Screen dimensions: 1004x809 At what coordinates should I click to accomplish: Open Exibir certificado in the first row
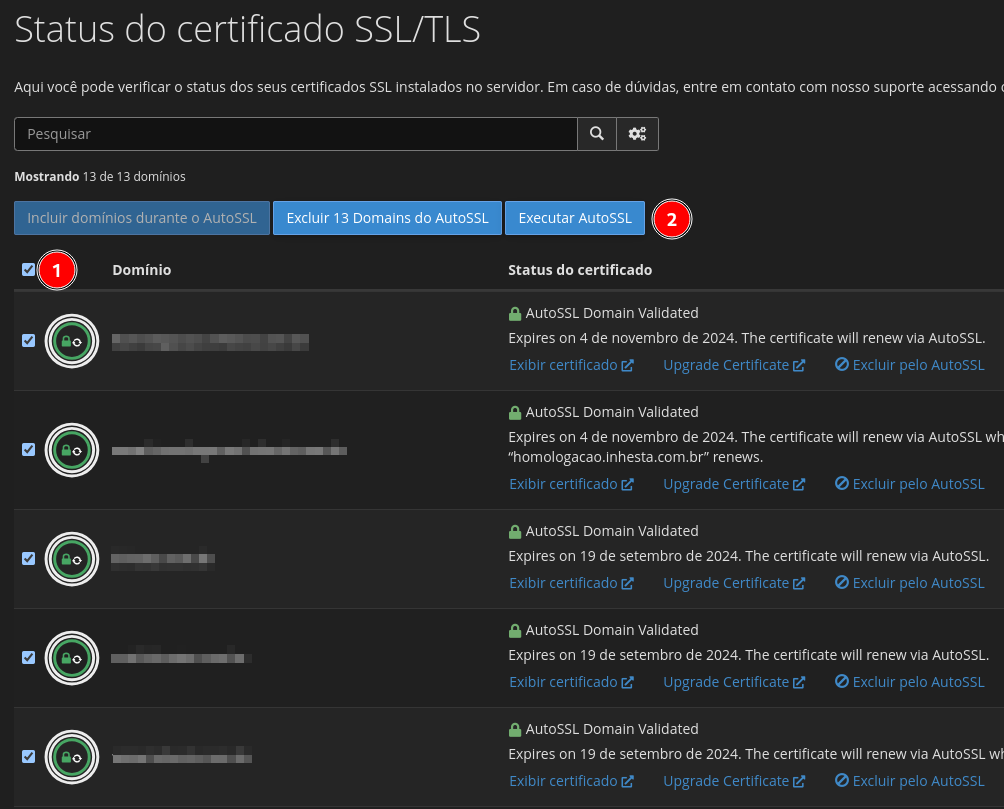(571, 365)
